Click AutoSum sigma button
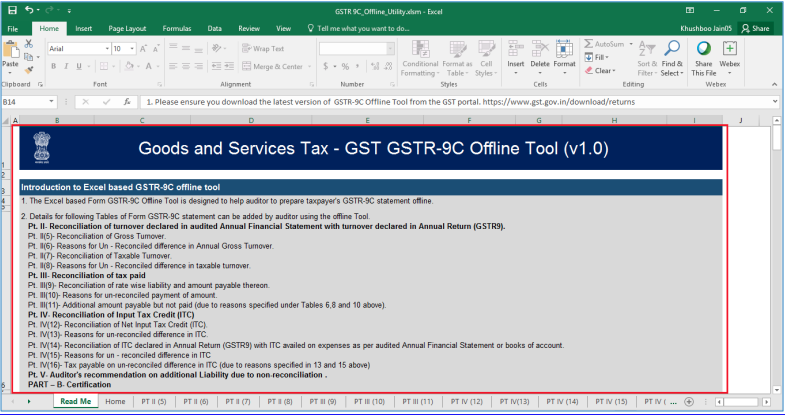Screen dimensions: 786x415 pos(605,44)
